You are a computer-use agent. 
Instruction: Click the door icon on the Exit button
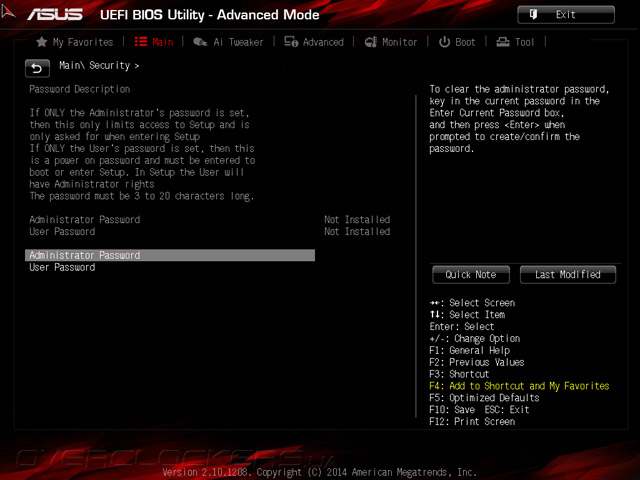tap(533, 15)
